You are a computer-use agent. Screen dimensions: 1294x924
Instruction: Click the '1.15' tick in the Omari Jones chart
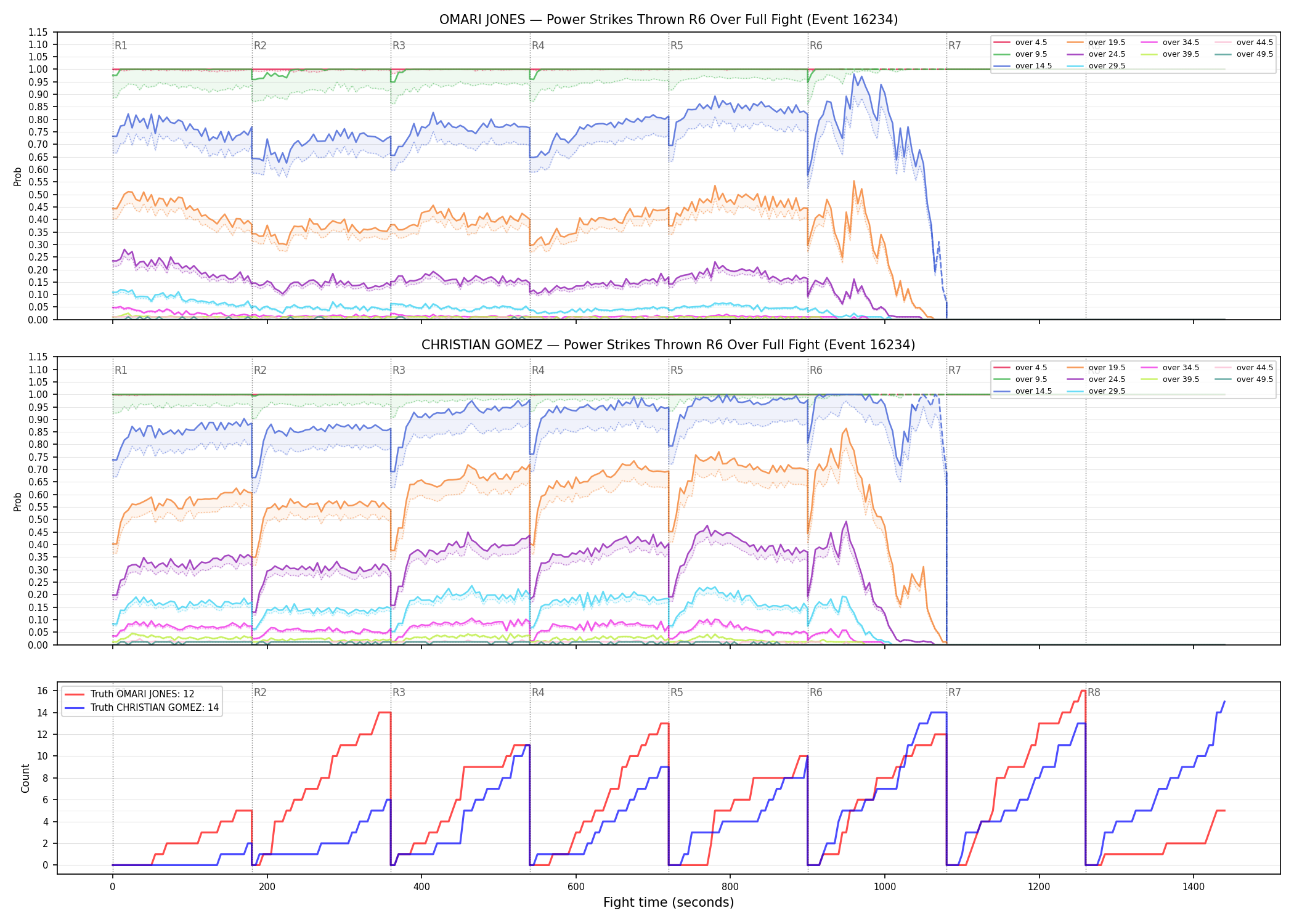point(38,32)
